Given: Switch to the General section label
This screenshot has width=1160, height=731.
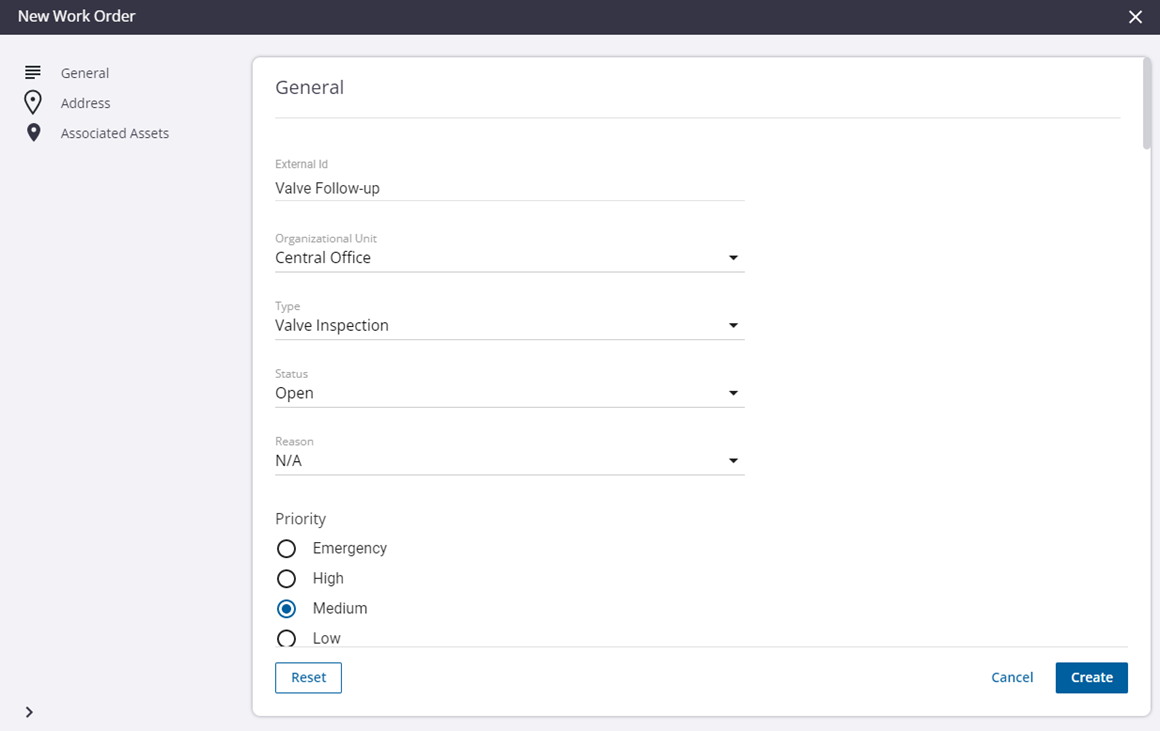Looking at the screenshot, I should (x=85, y=73).
